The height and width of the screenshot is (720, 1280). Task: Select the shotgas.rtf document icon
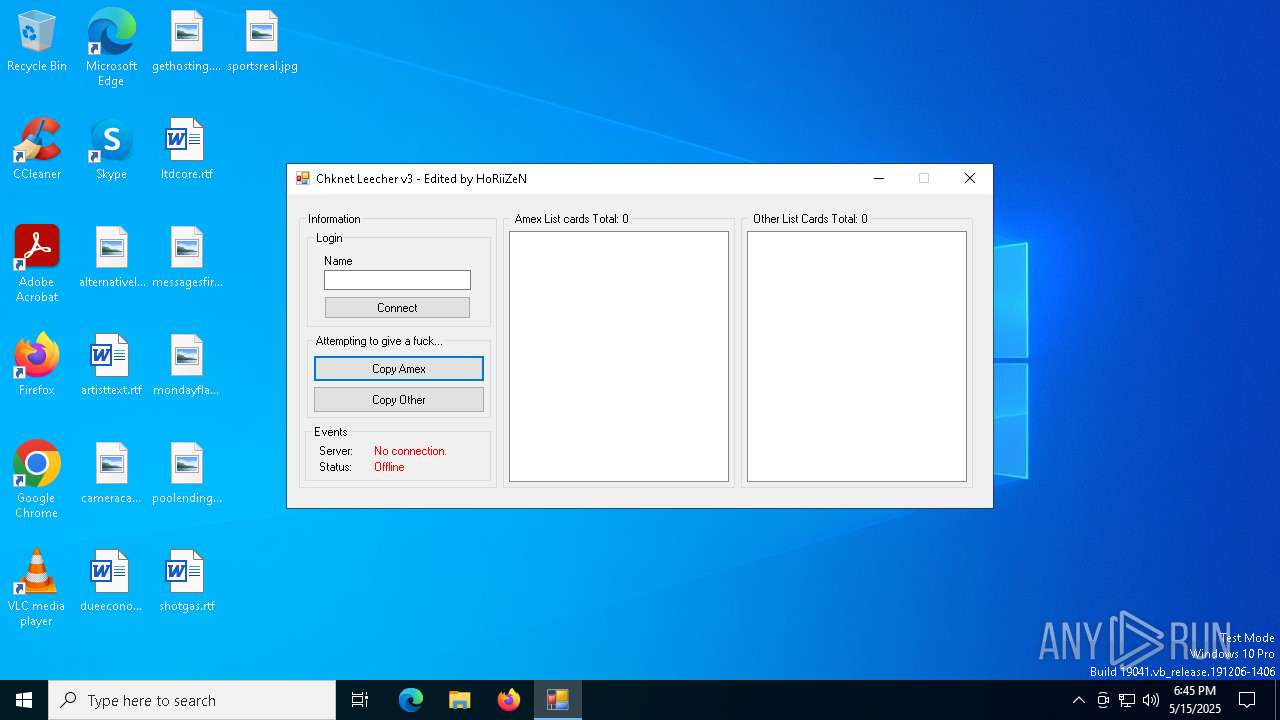pyautogui.click(x=187, y=582)
